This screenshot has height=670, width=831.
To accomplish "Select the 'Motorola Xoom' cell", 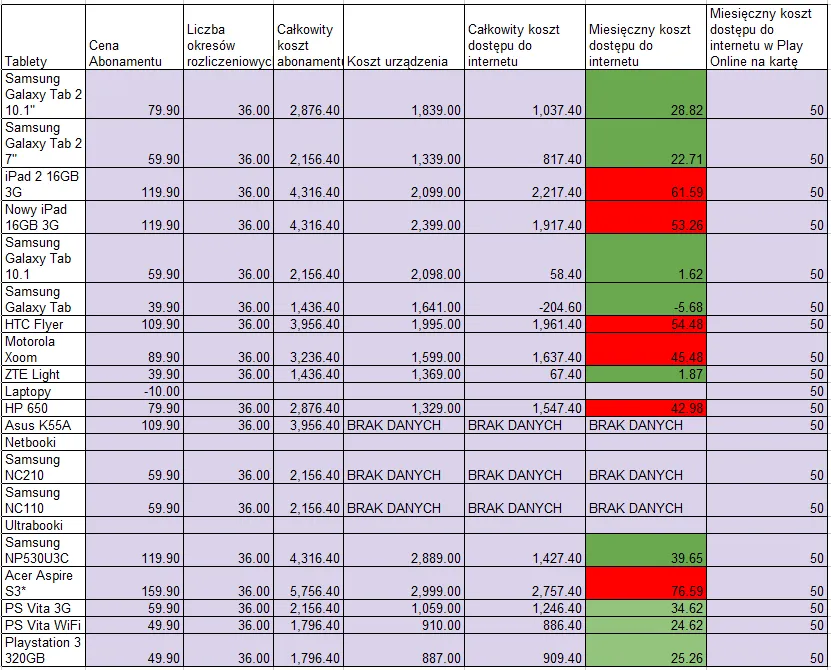I will [x=43, y=349].
